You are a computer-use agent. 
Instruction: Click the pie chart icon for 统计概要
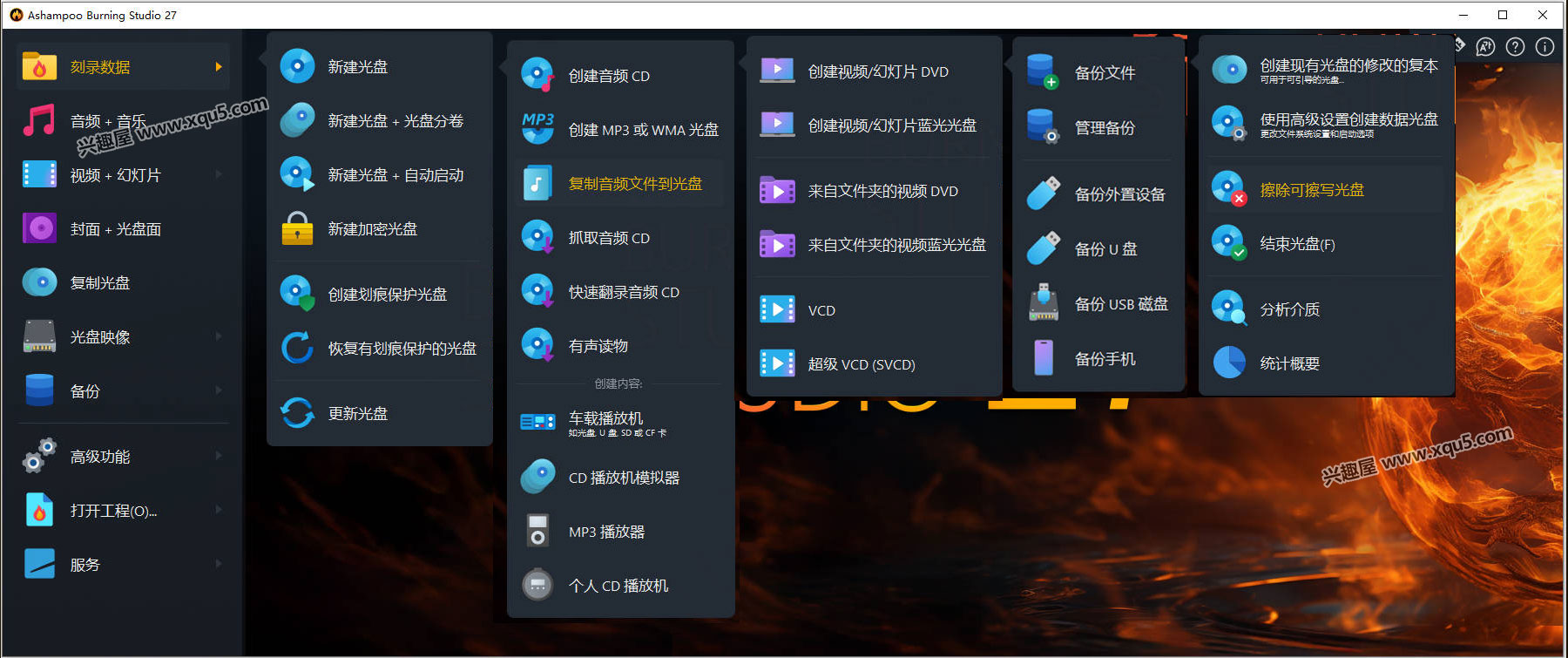(x=1229, y=363)
